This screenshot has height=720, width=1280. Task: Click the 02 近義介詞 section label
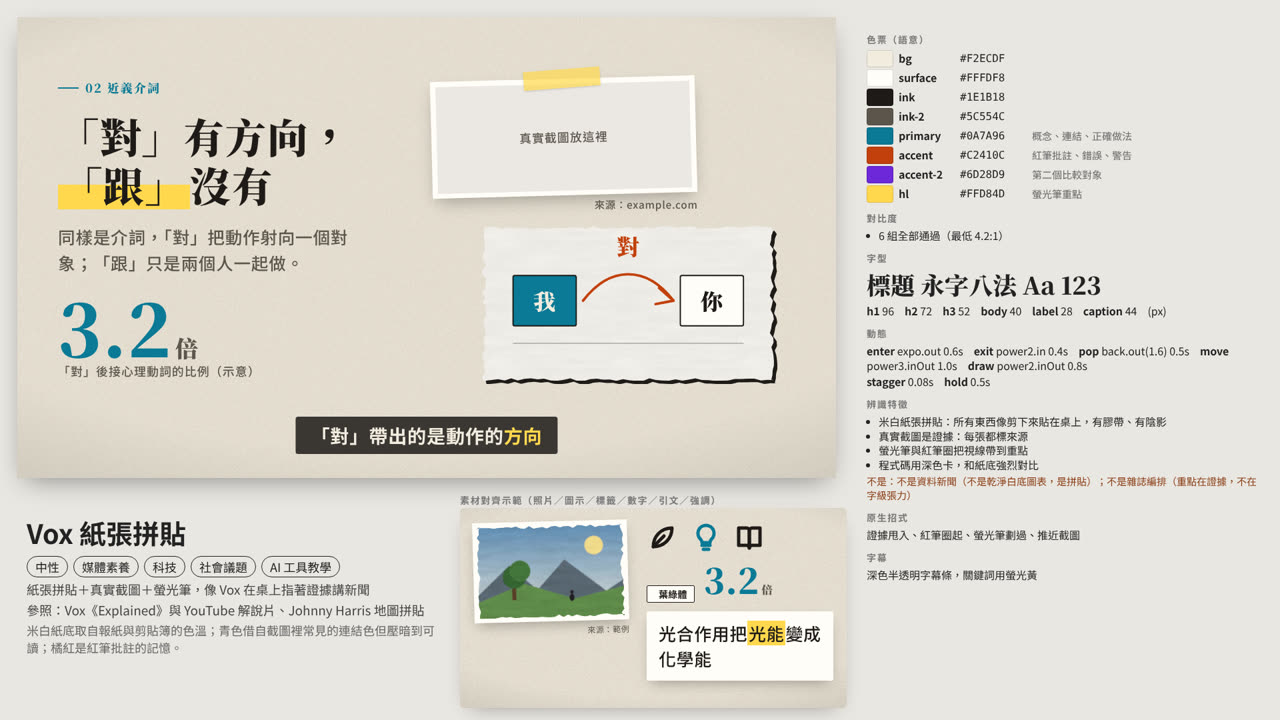pyautogui.click(x=109, y=88)
